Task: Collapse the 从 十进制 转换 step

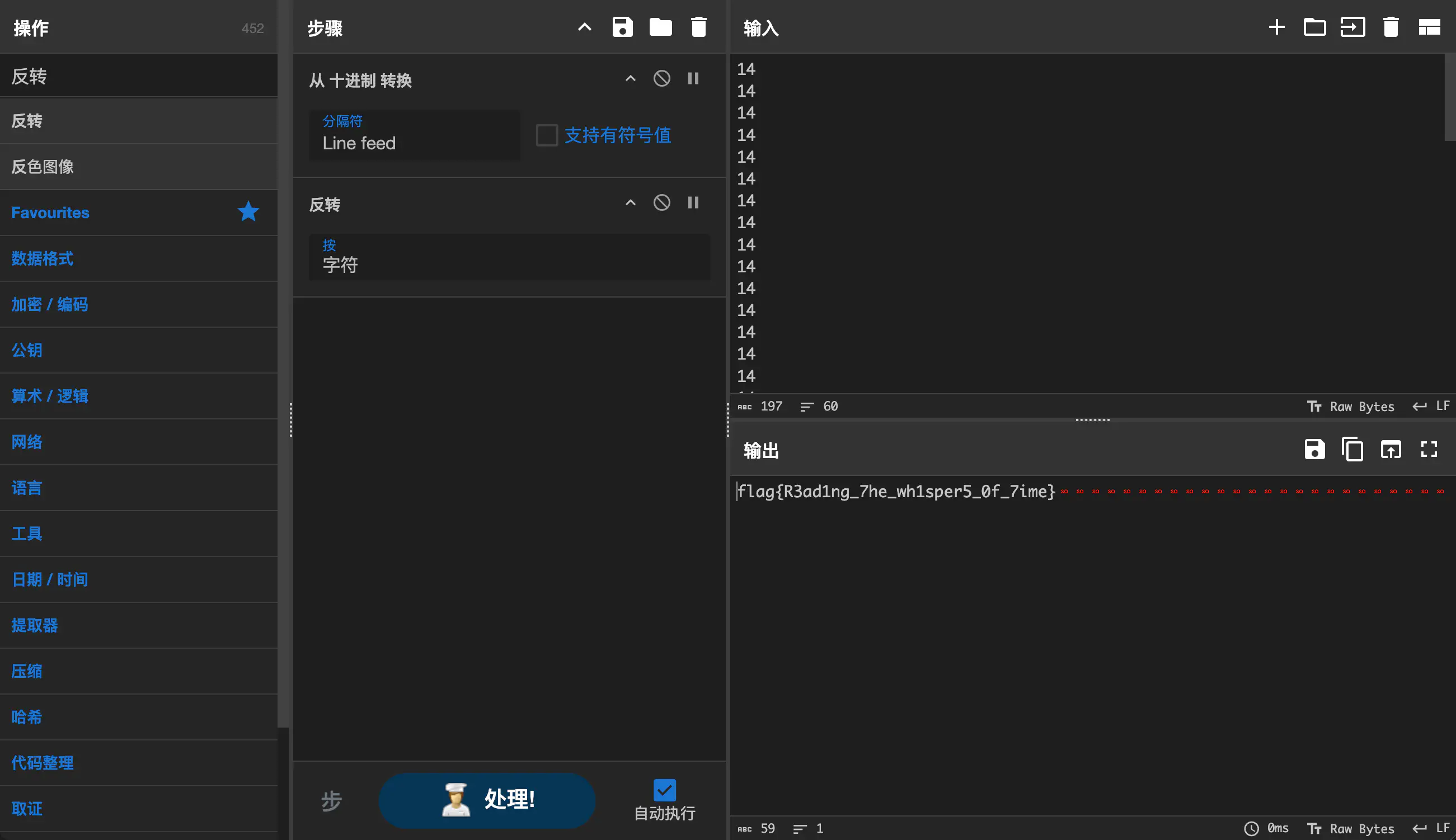Action: pos(630,78)
